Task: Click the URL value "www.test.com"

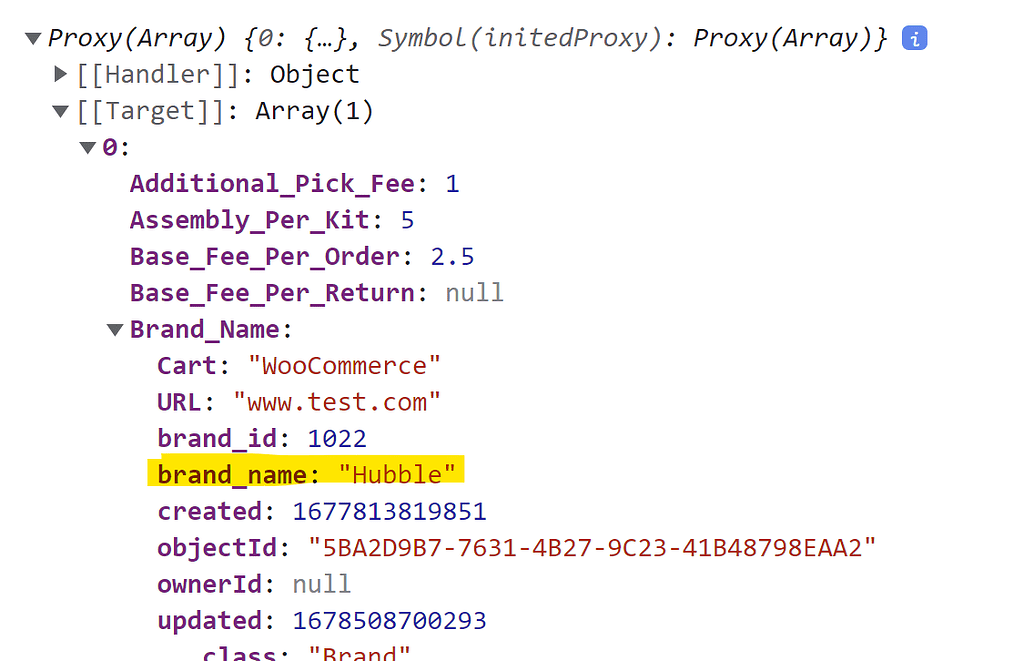Action: pos(337,402)
